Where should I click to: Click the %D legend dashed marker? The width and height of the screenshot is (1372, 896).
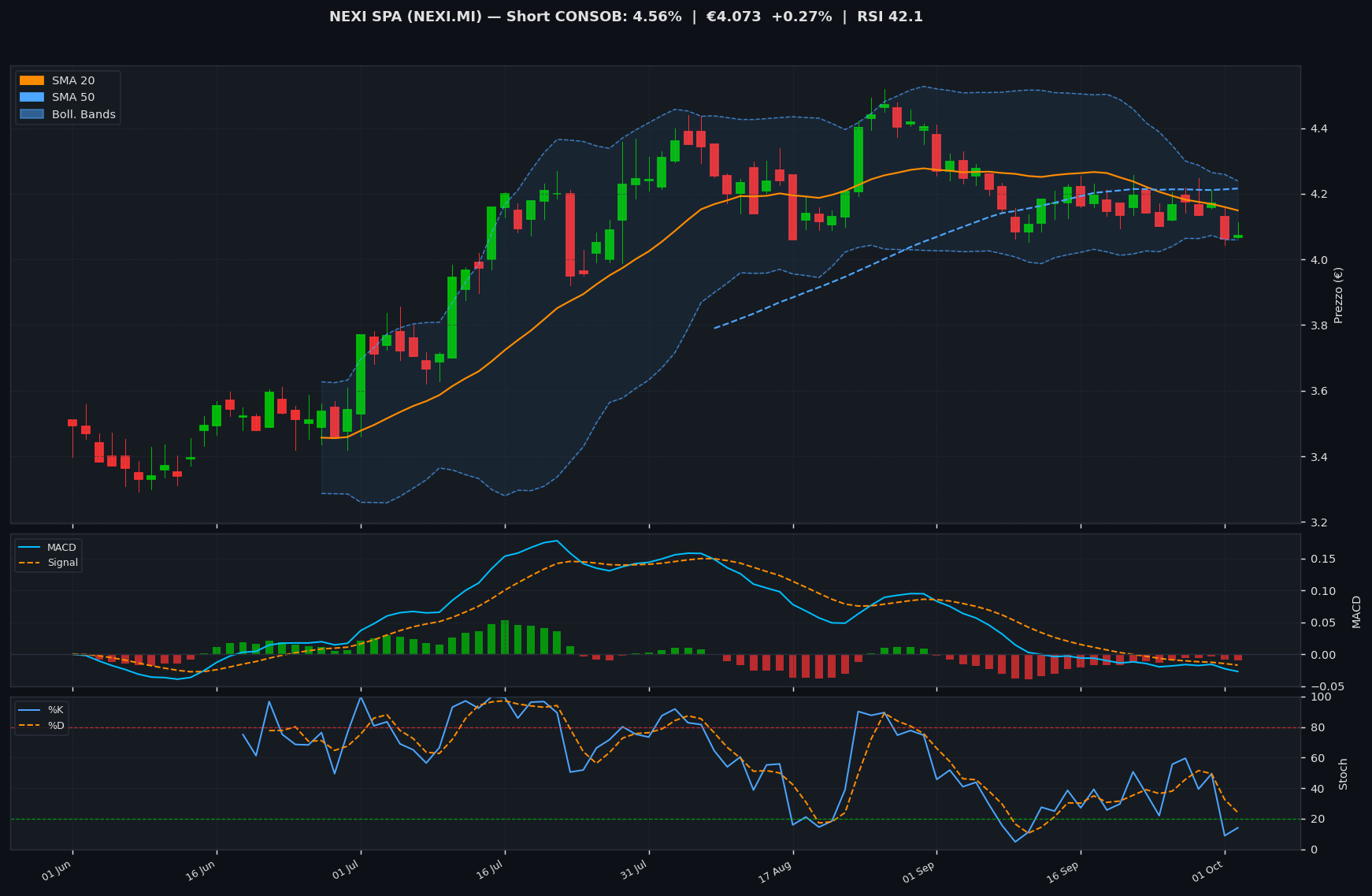[x=30, y=726]
